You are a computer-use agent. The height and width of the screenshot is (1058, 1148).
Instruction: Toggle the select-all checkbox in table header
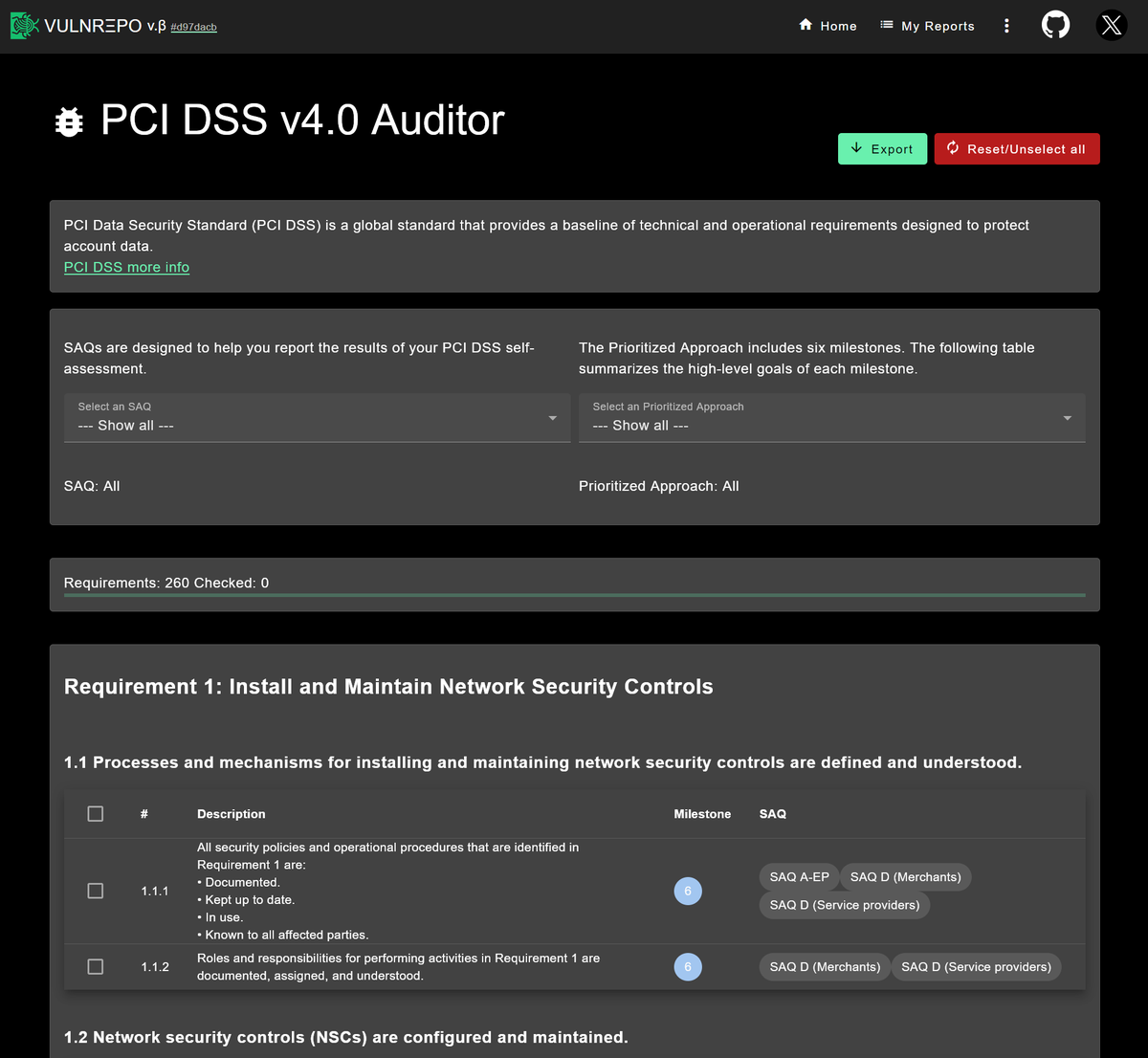(96, 814)
